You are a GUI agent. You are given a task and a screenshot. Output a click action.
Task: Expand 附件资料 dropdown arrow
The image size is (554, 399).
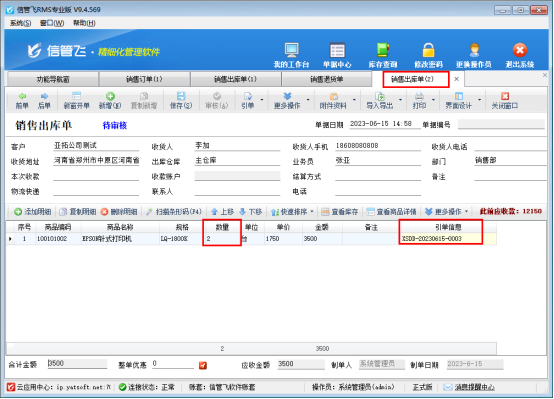click(354, 100)
